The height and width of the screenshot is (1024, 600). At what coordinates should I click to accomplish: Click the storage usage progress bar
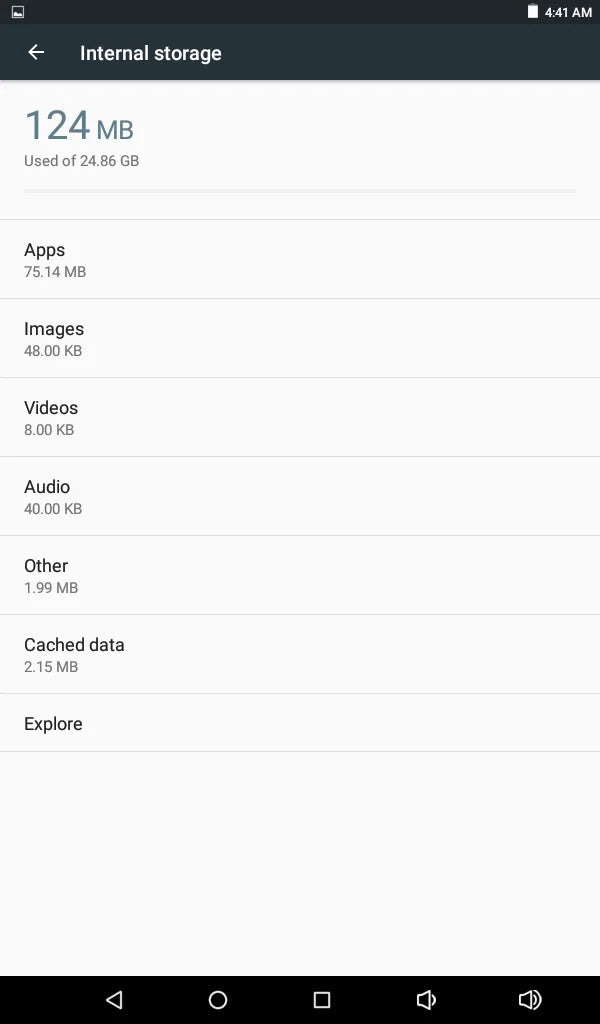[300, 190]
